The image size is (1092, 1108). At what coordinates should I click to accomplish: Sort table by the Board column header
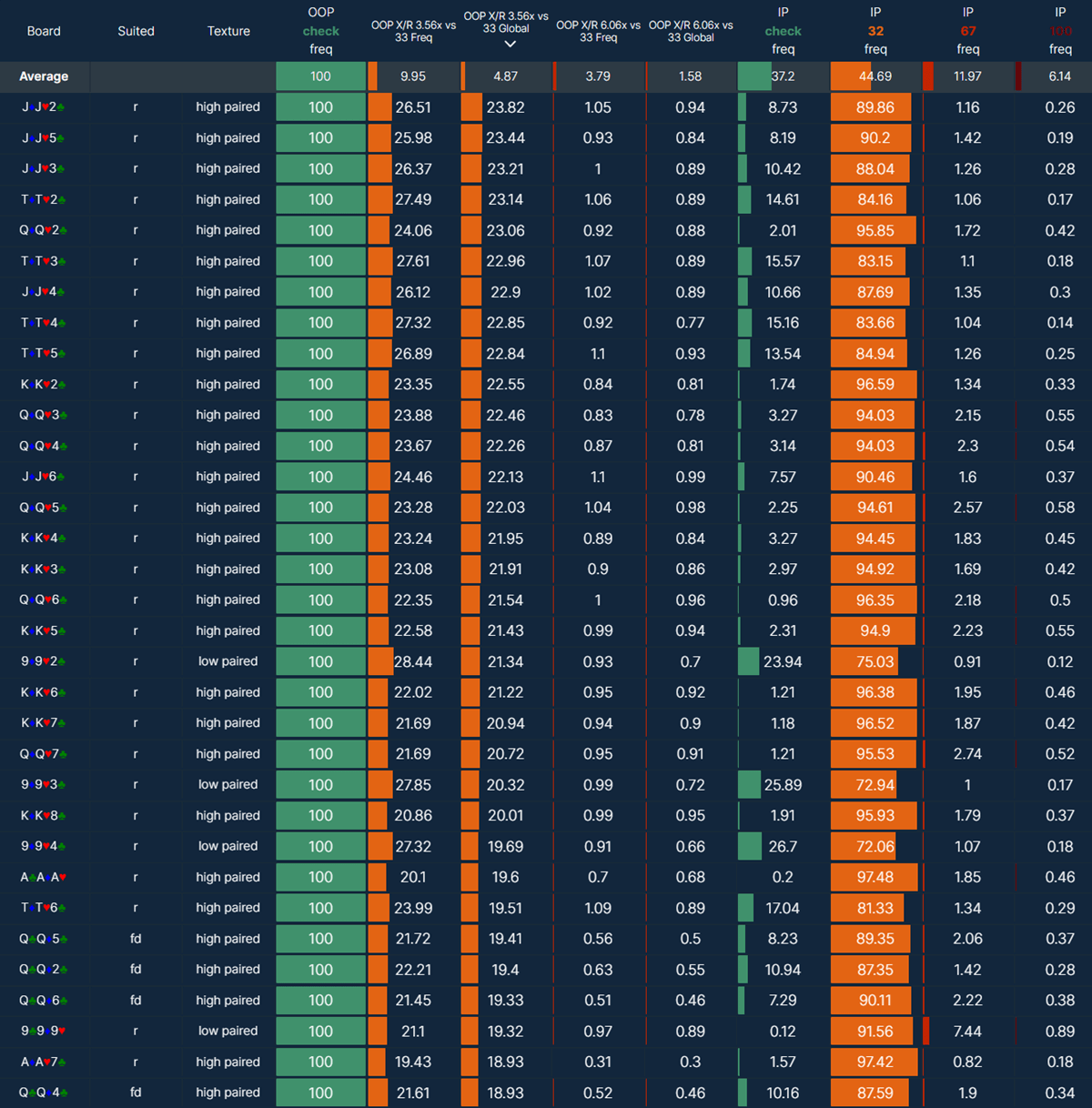[44, 31]
